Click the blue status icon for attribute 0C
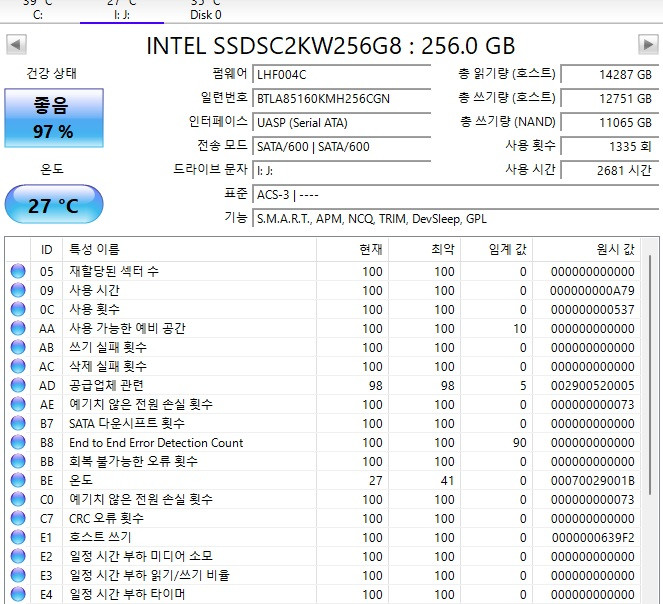 coord(18,309)
